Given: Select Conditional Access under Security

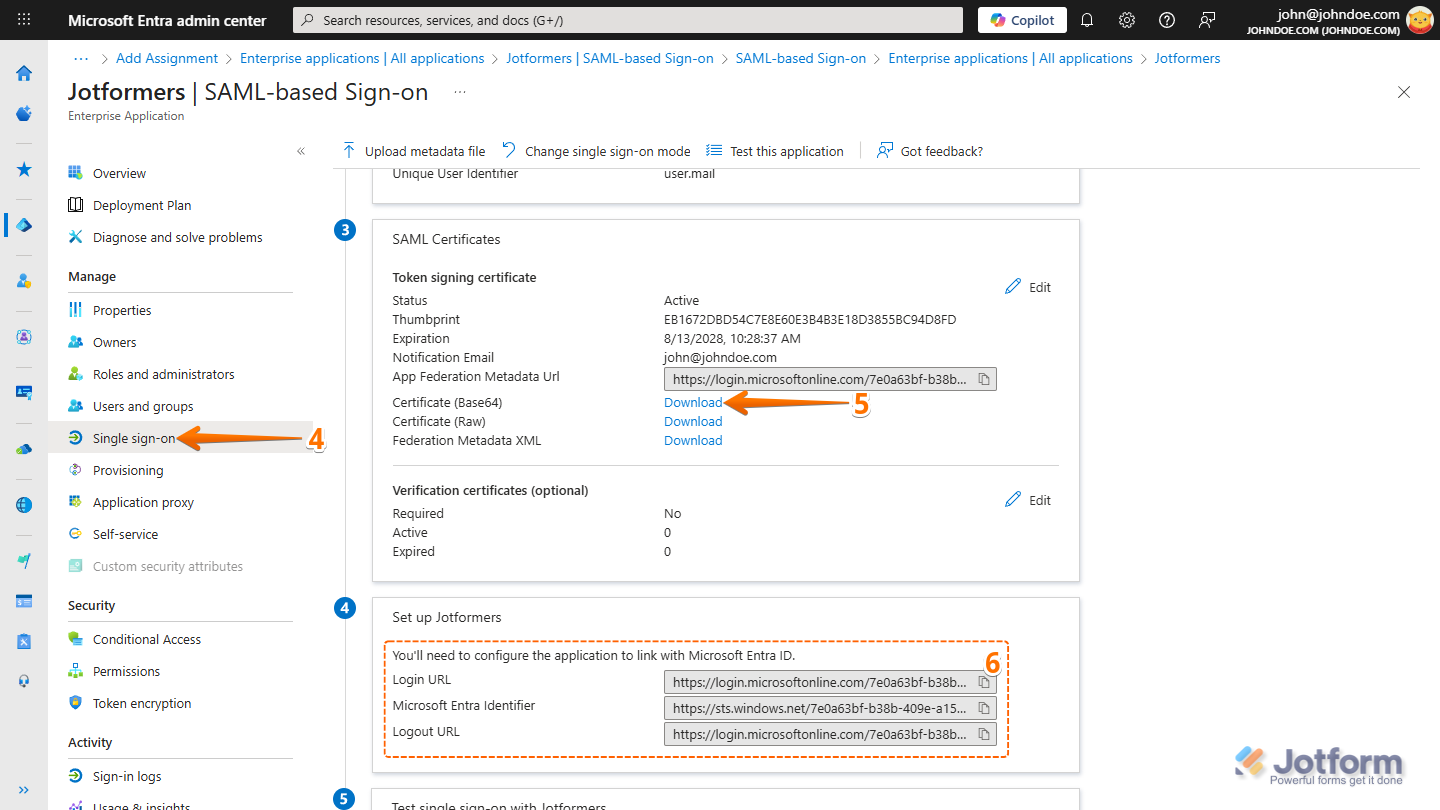Looking at the screenshot, I should (x=146, y=639).
